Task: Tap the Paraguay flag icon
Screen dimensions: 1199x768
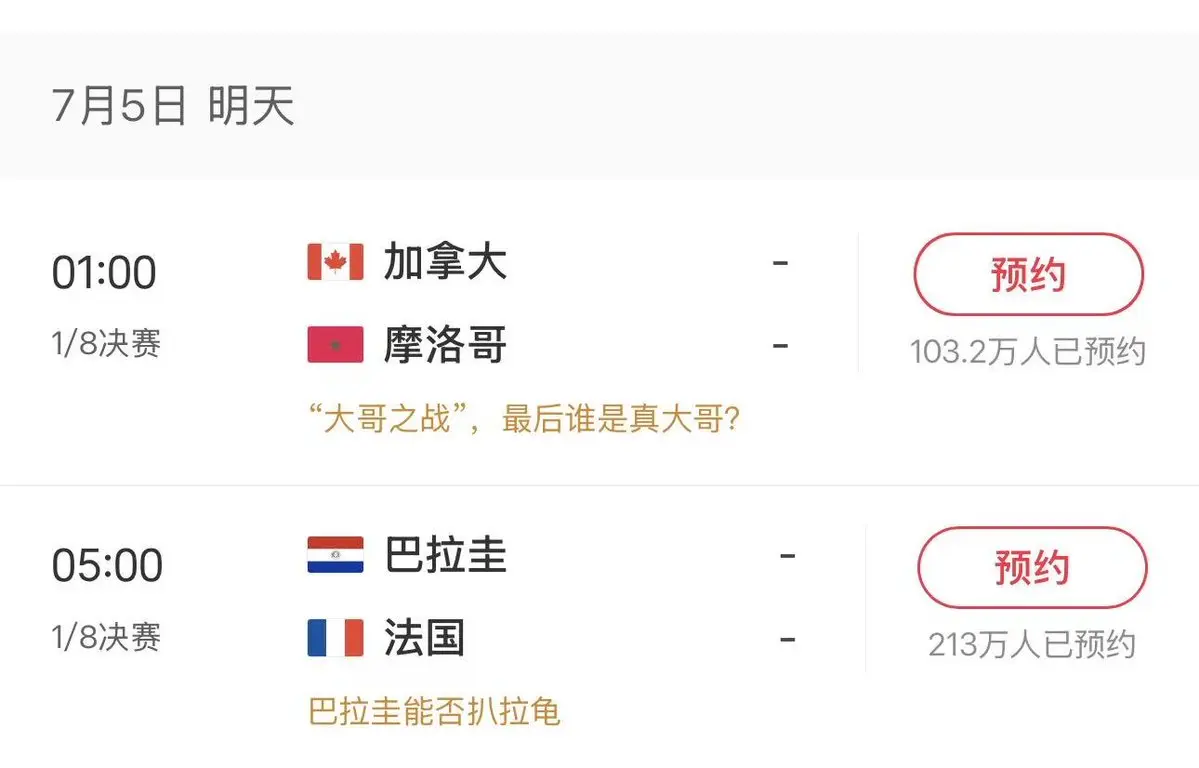Action: [x=335, y=555]
